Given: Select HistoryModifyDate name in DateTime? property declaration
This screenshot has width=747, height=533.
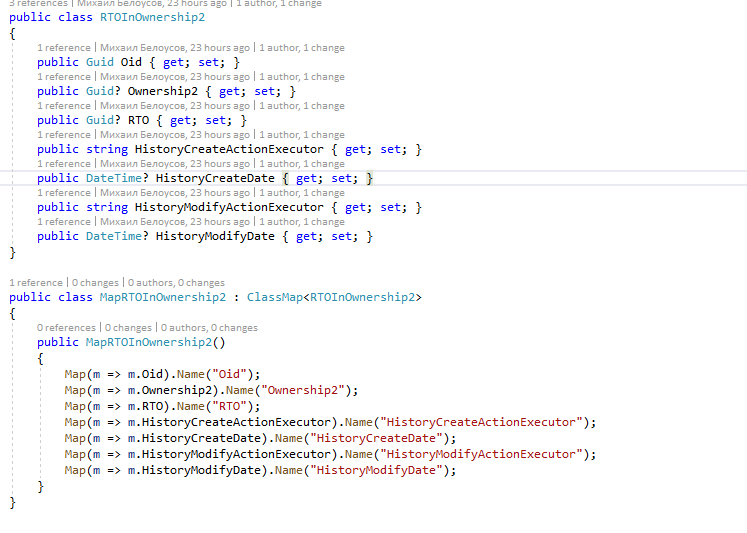Looking at the screenshot, I should 215,237.
